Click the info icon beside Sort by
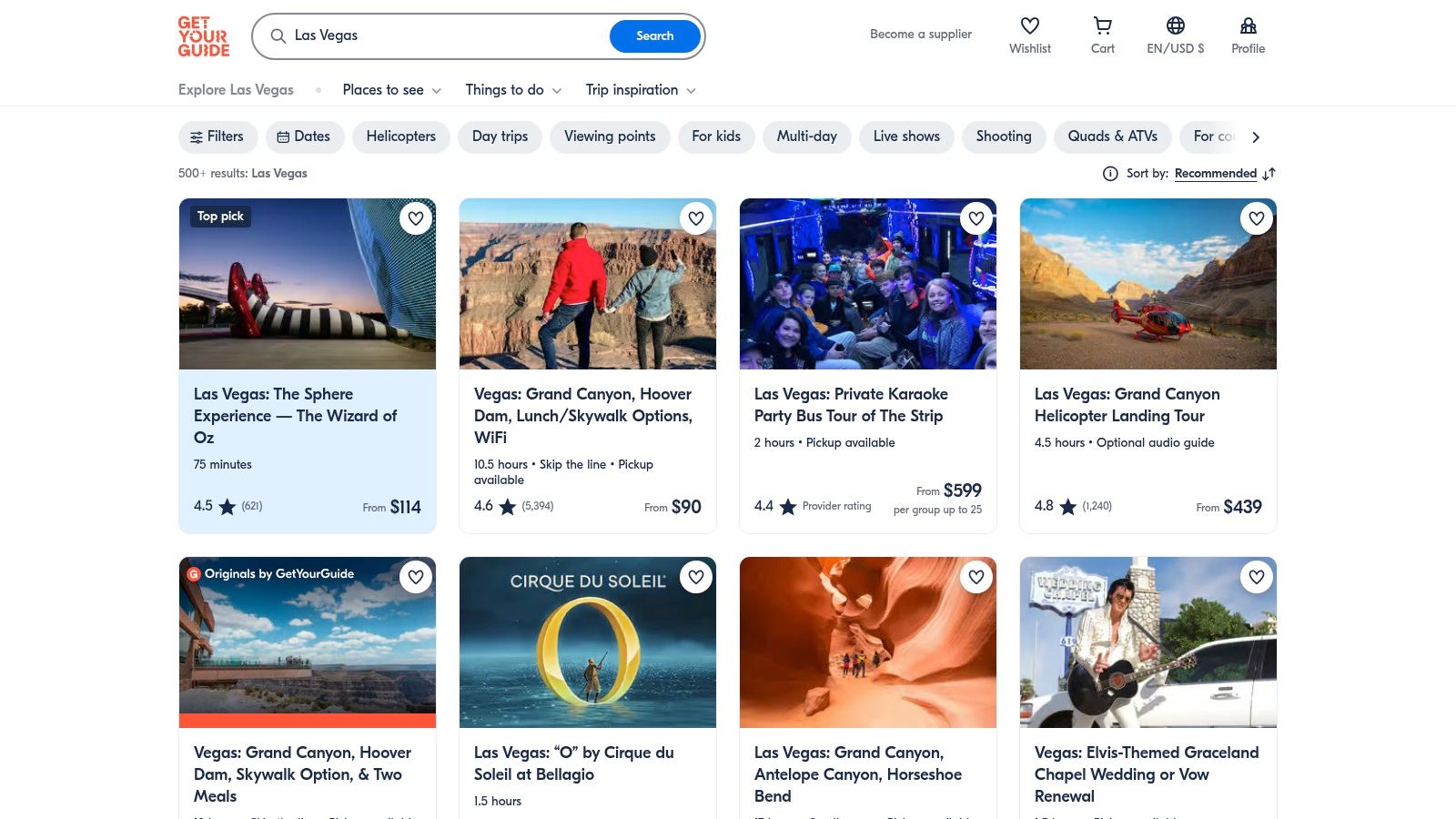The width and height of the screenshot is (1456, 819). point(1110,174)
